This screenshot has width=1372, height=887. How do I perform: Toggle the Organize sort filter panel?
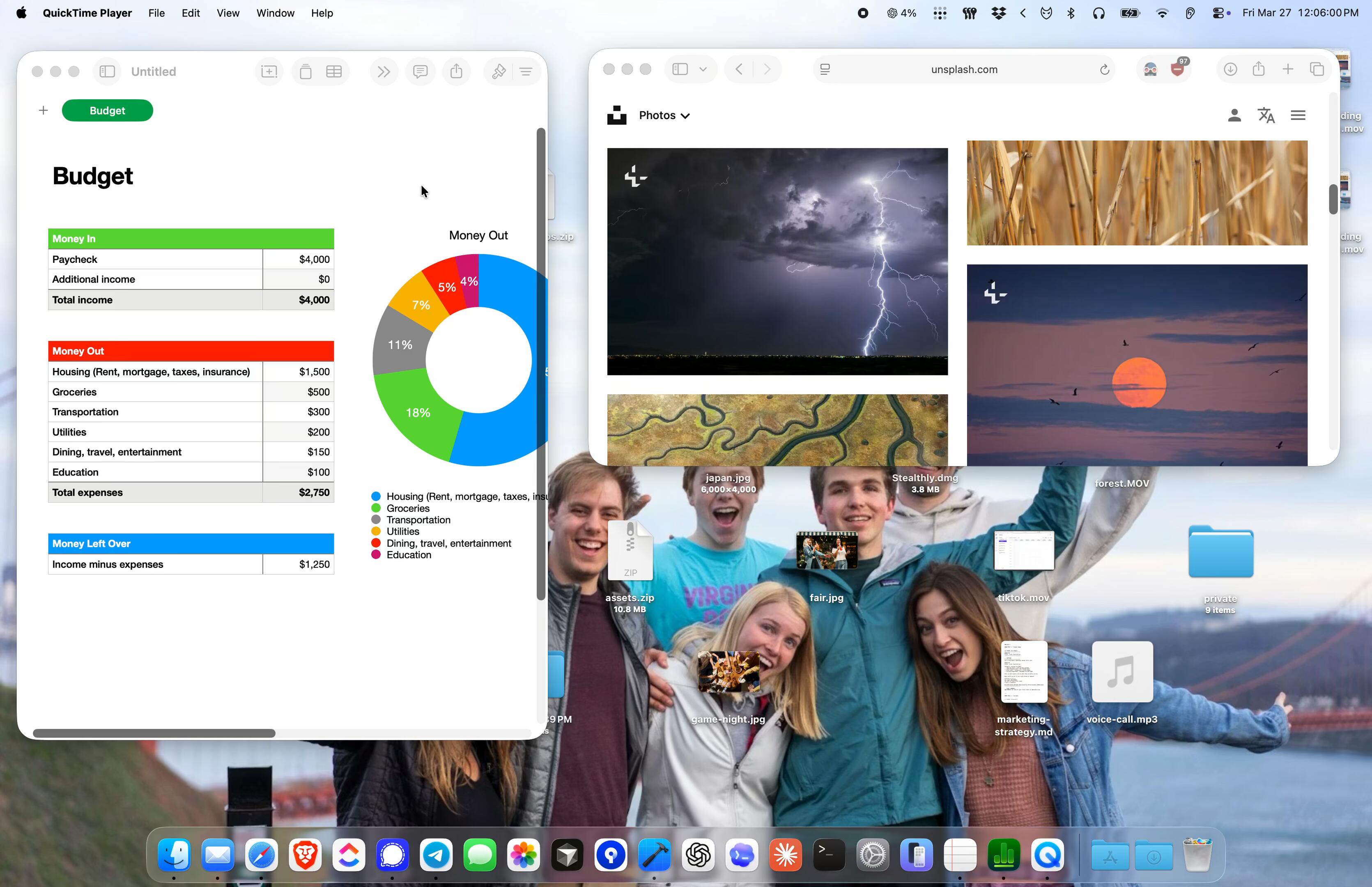click(526, 71)
